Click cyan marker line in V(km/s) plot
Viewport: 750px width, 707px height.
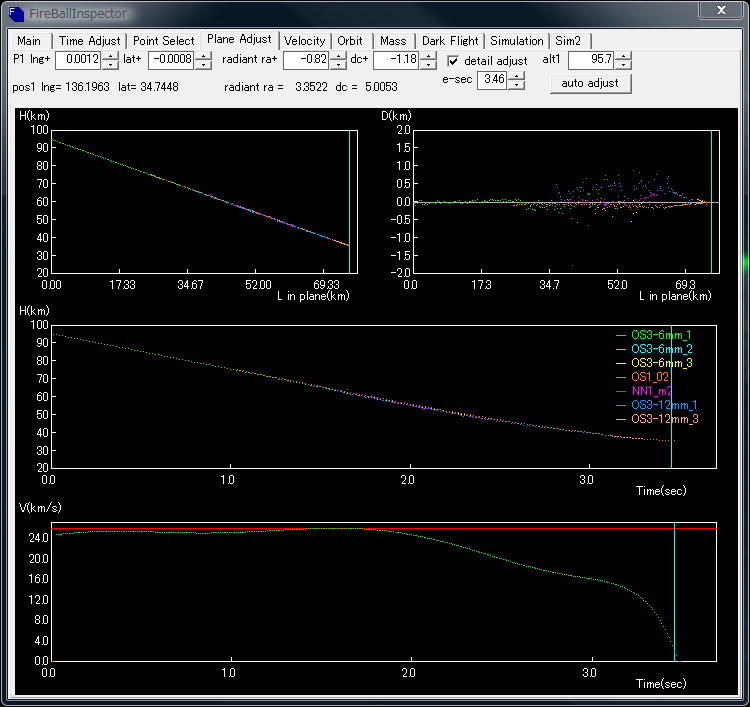click(674, 592)
